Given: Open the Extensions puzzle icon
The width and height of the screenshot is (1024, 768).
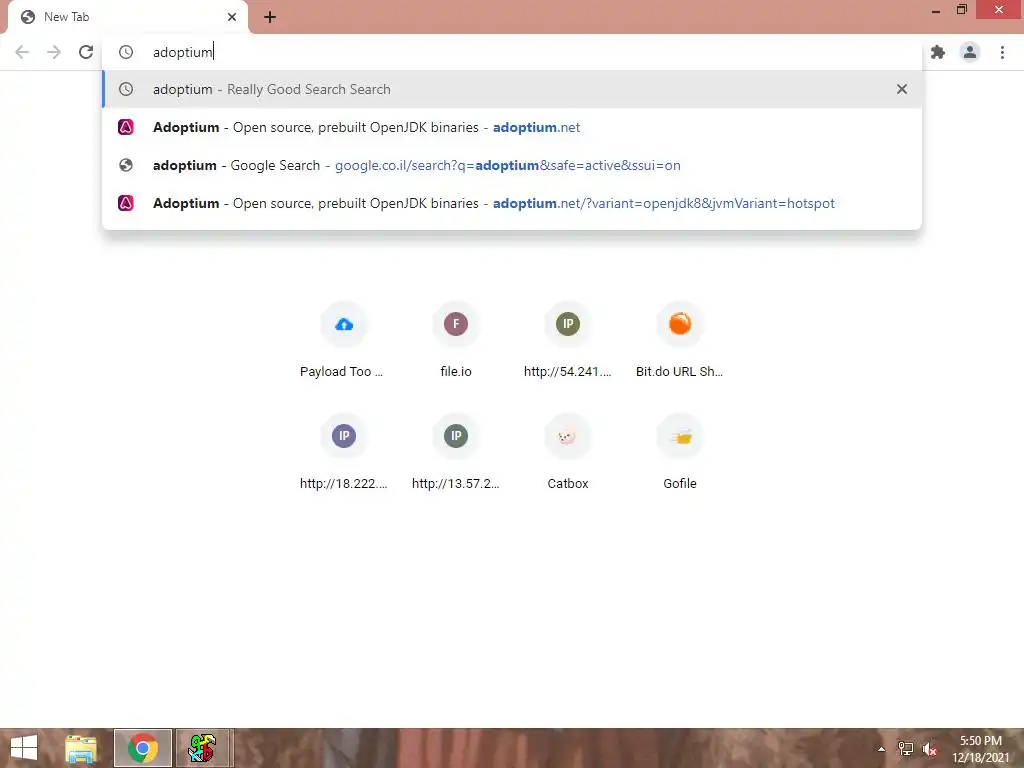Looking at the screenshot, I should (x=938, y=52).
